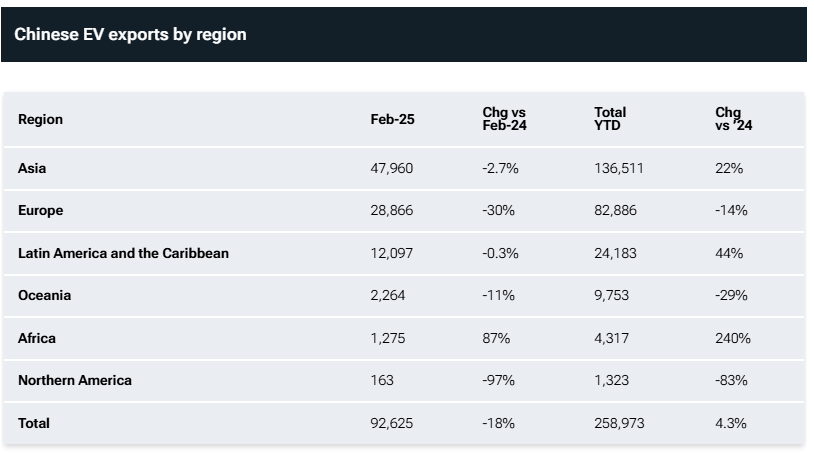Select the Africa row label
Viewport: 814px width, 470px height.
[37, 338]
